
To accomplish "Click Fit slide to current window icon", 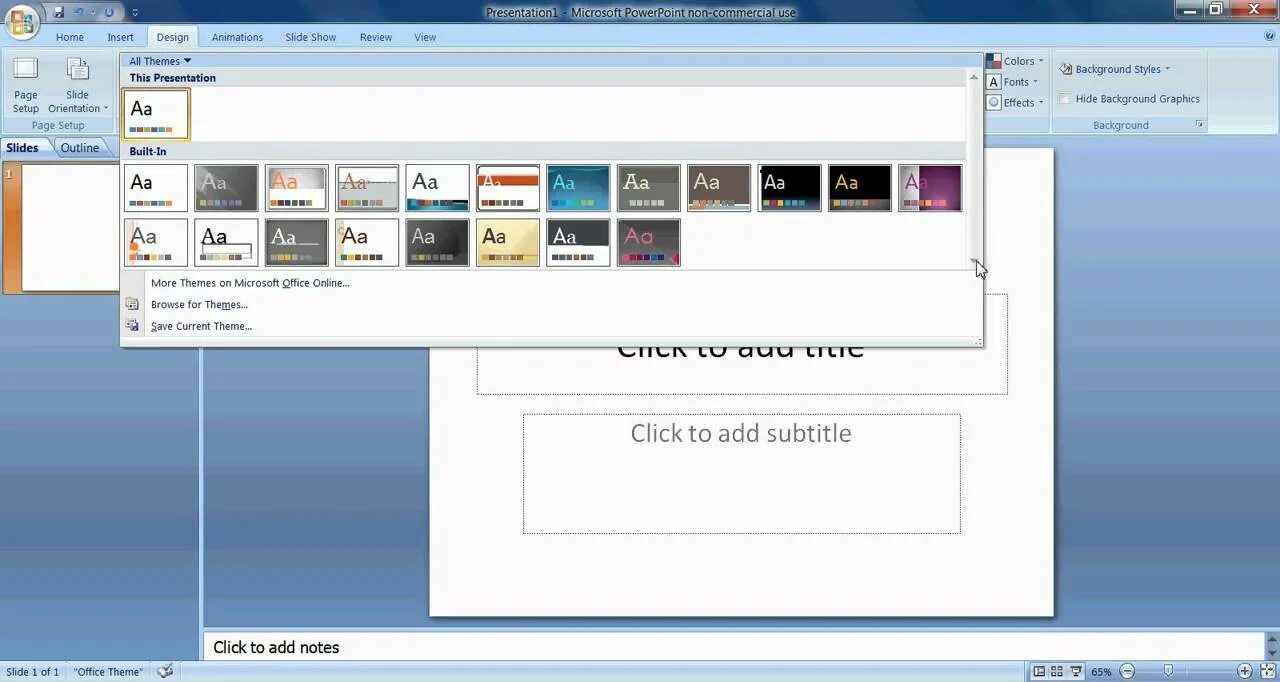I will coord(1266,671).
